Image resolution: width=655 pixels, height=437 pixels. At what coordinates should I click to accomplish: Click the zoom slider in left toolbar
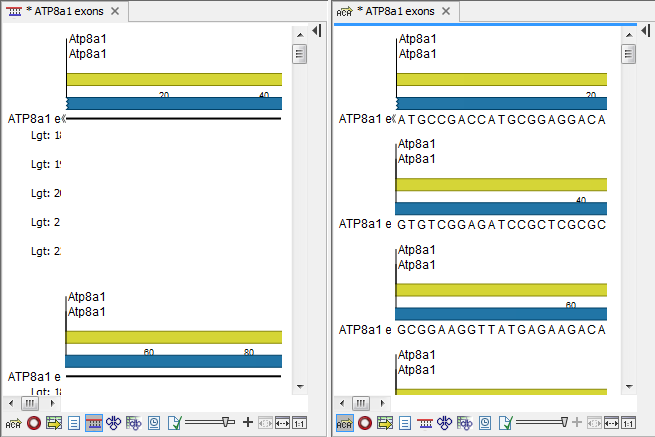228,422
